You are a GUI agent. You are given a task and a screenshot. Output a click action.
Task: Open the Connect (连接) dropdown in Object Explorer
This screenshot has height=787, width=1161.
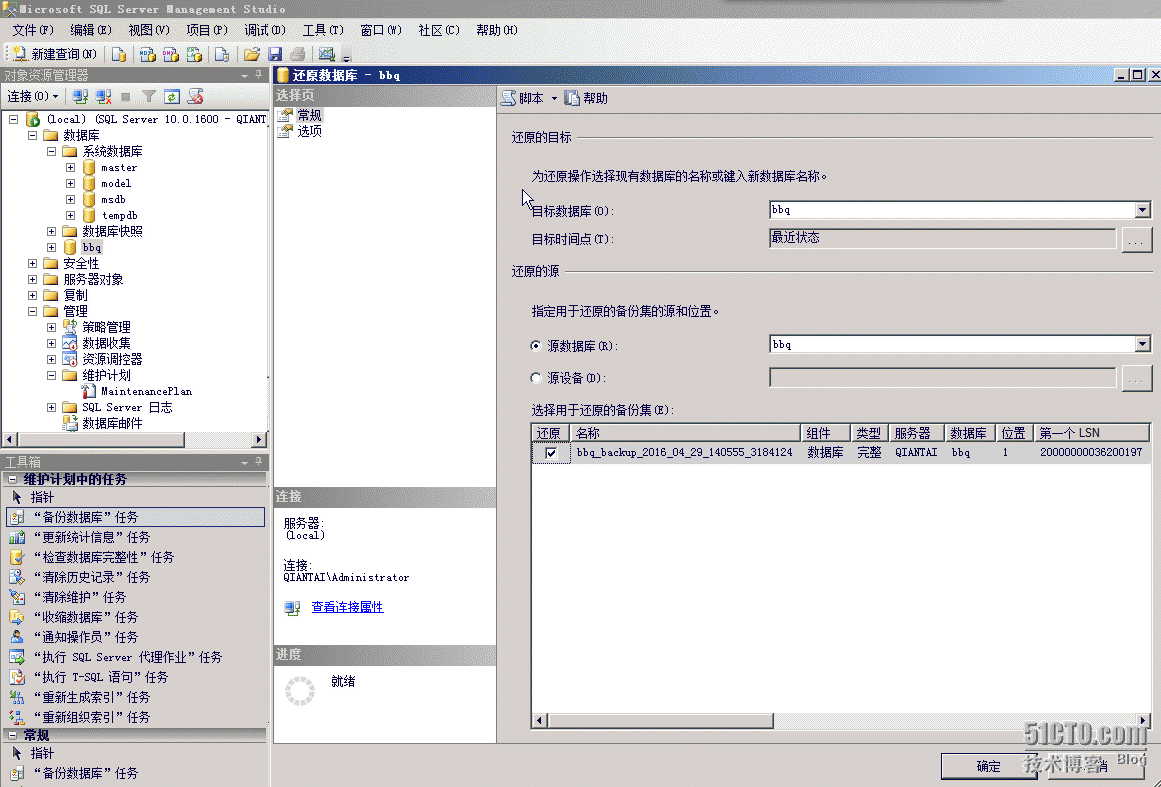[x=33, y=96]
